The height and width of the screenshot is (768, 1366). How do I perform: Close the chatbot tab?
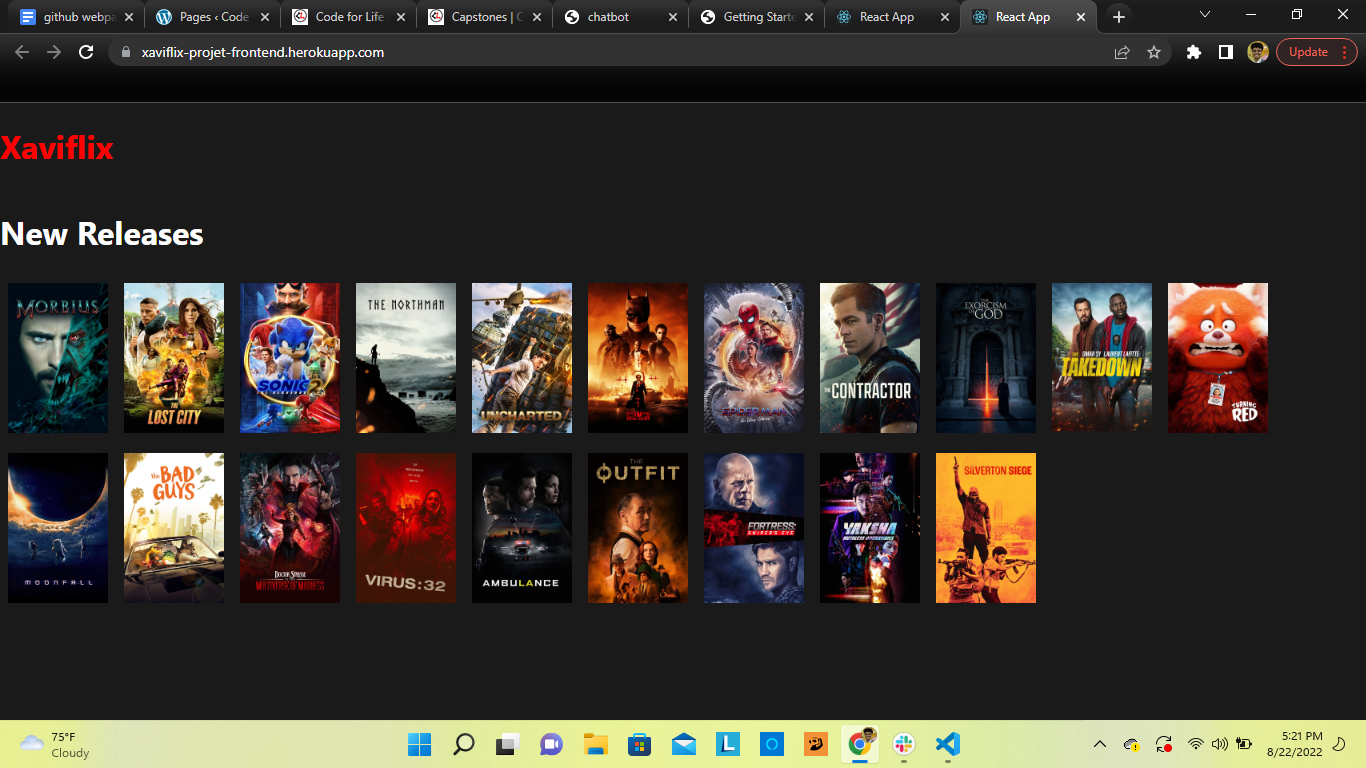click(673, 17)
